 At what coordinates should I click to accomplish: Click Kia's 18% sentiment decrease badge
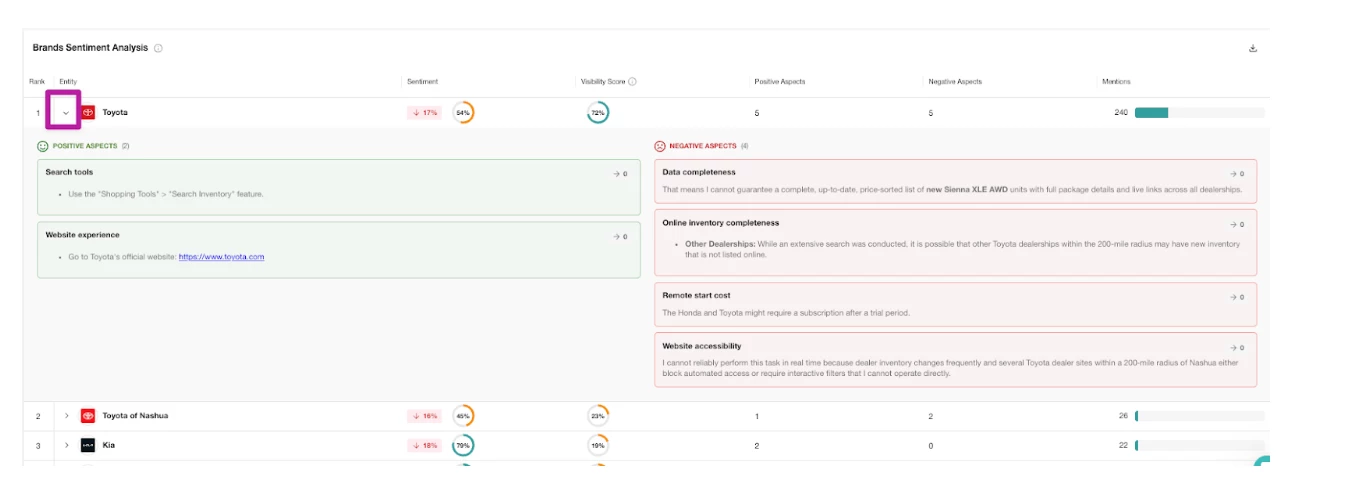424,445
